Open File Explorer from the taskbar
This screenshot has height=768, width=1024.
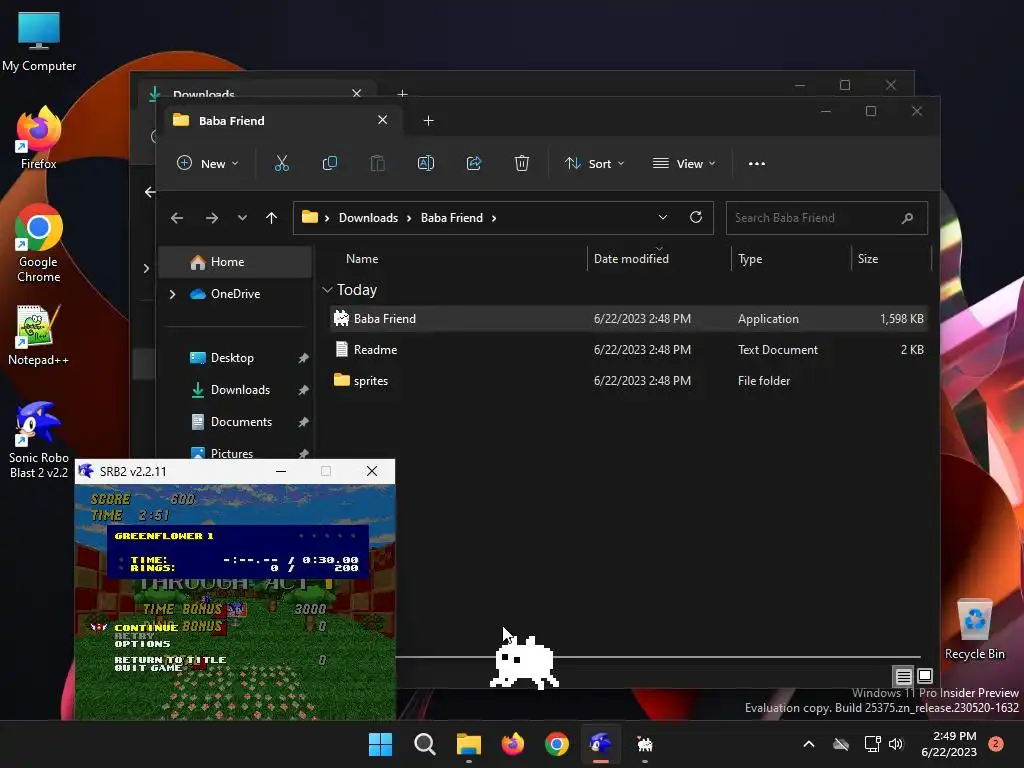pos(468,744)
